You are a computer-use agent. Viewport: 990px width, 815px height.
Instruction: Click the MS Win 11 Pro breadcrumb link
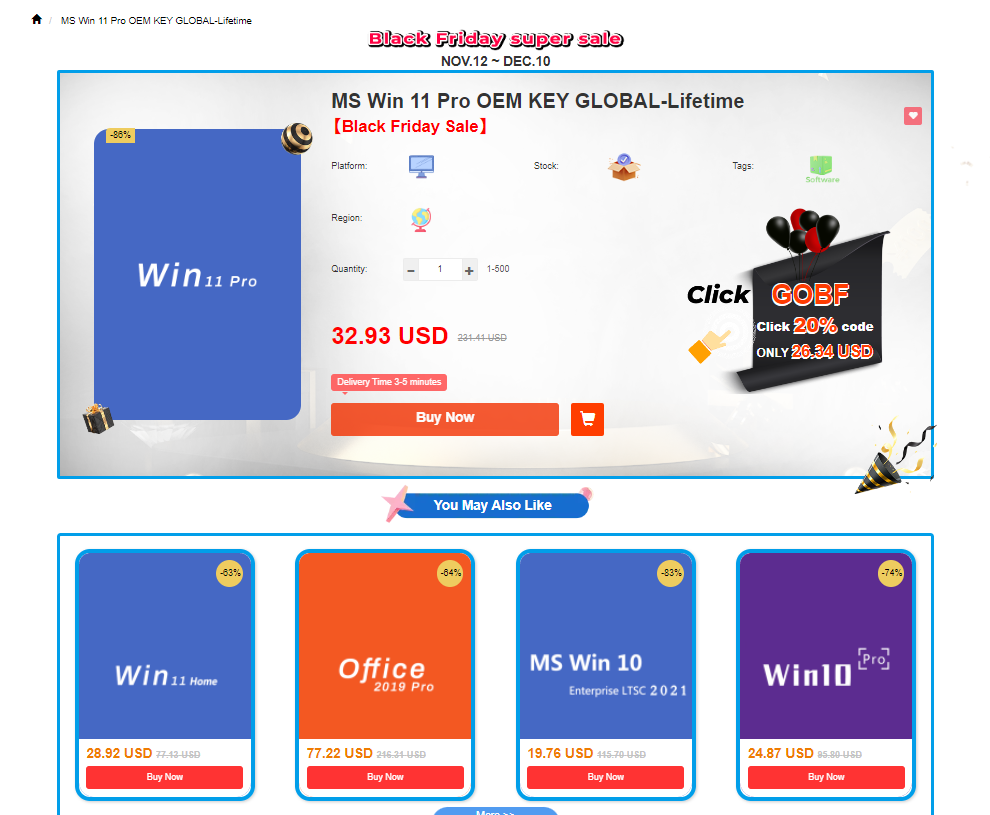[x=156, y=21]
